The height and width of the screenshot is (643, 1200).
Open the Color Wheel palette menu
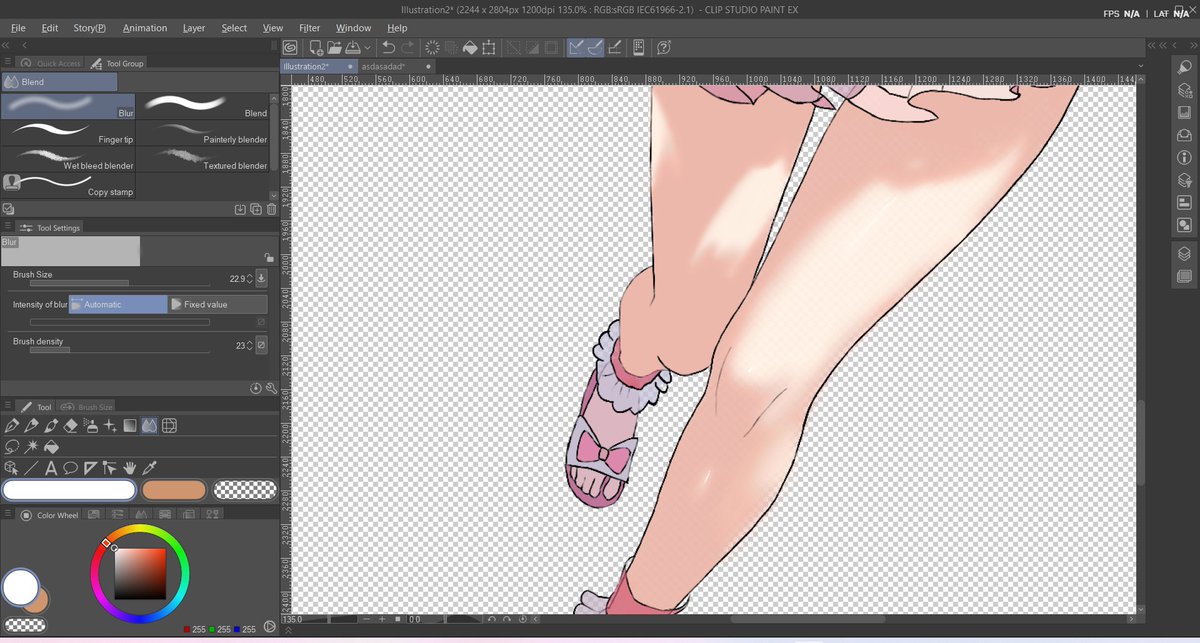(x=9, y=514)
